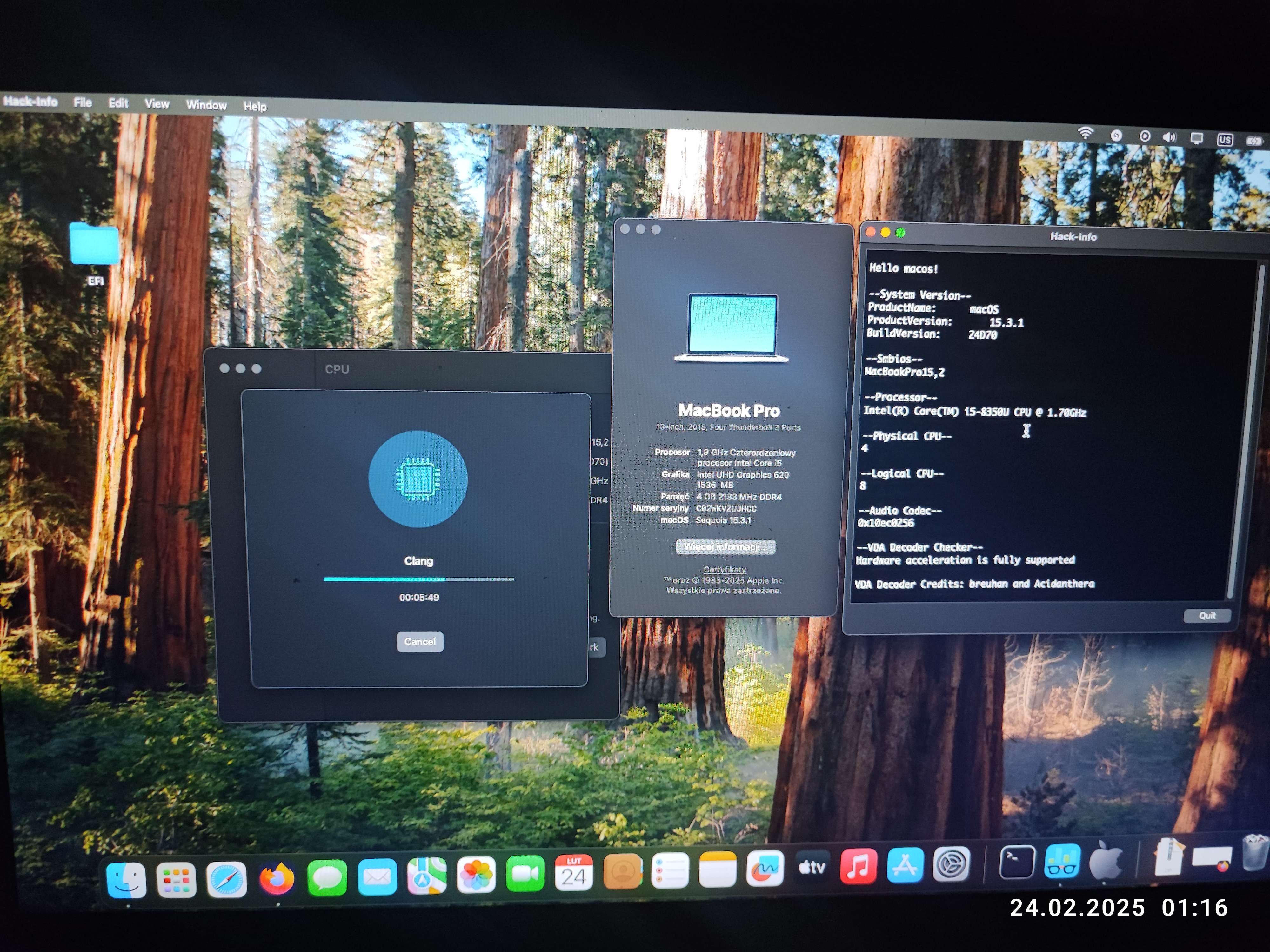Viewport: 1270px width, 952px height.
Task: Open the Now Playing menu bar icon
Action: click(1145, 136)
